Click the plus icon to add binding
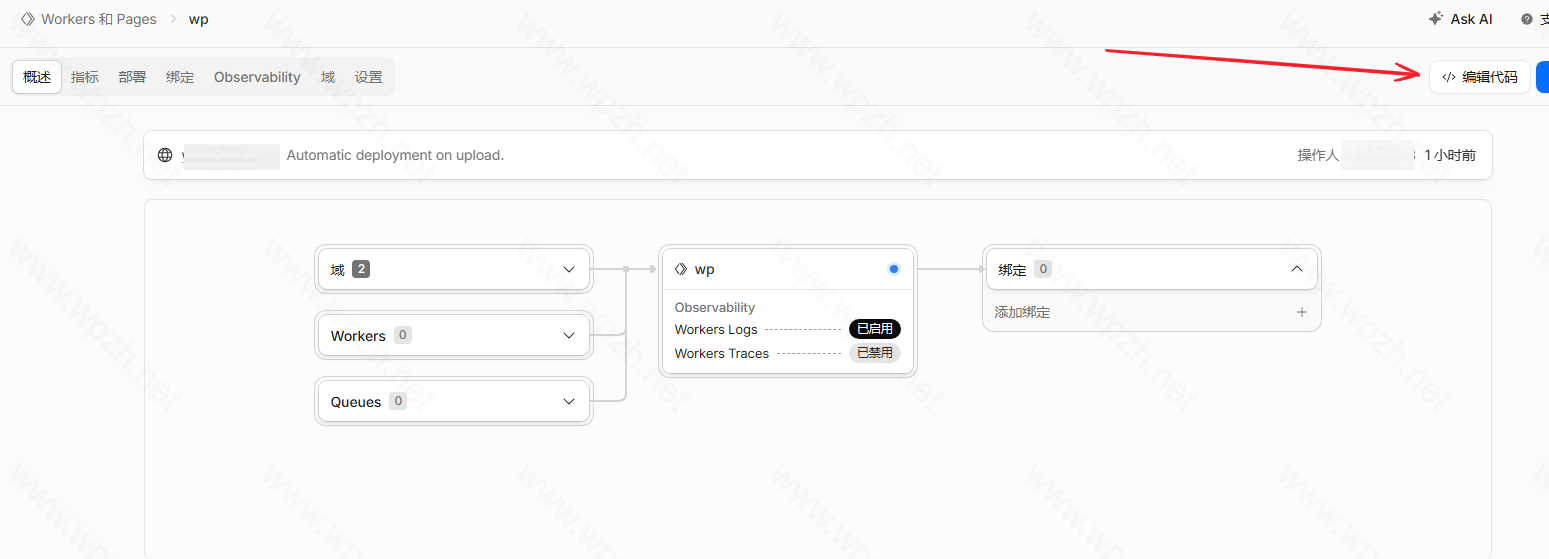This screenshot has height=559, width=1549. [x=1302, y=312]
